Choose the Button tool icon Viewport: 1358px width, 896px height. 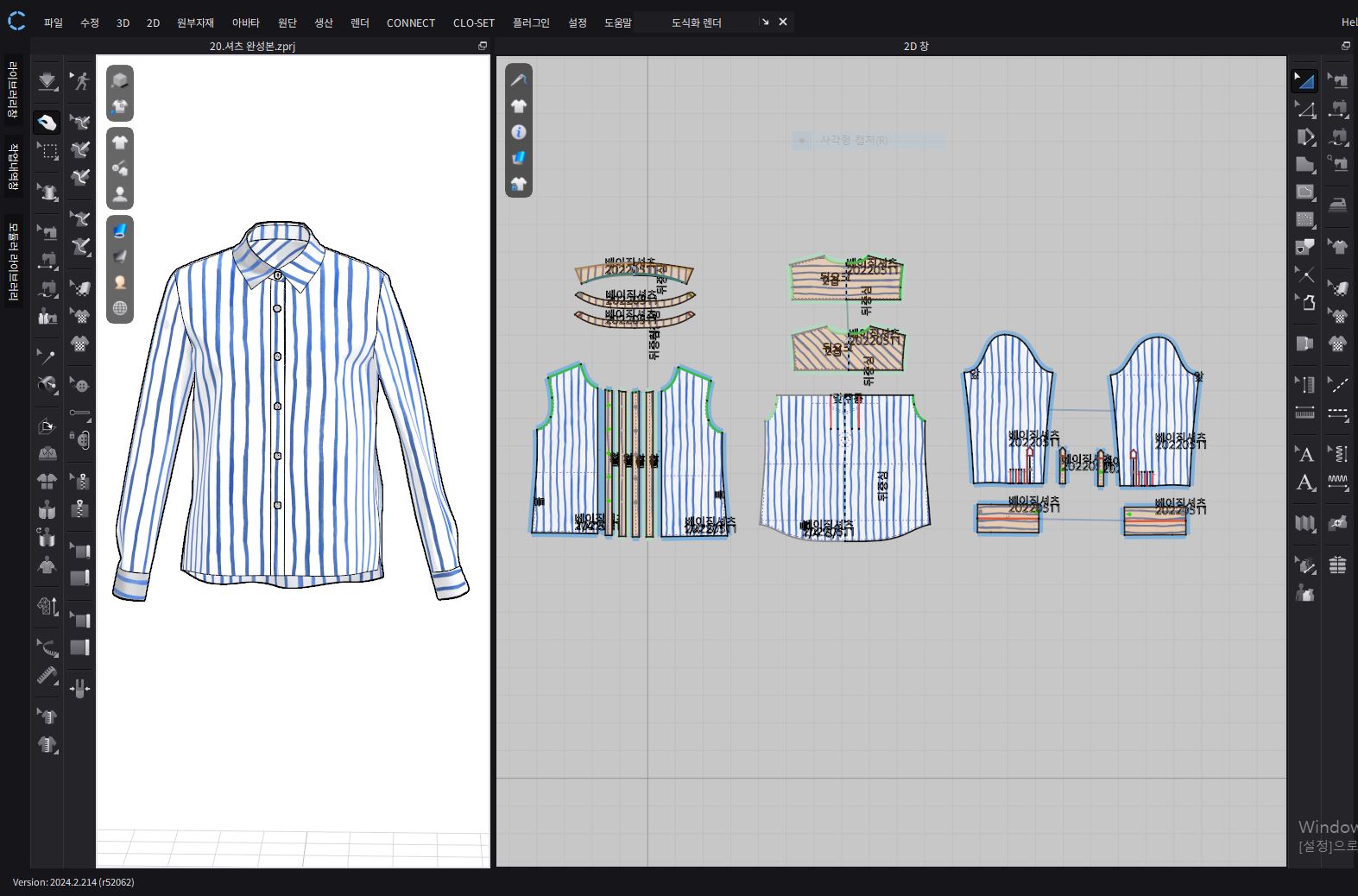[x=80, y=385]
